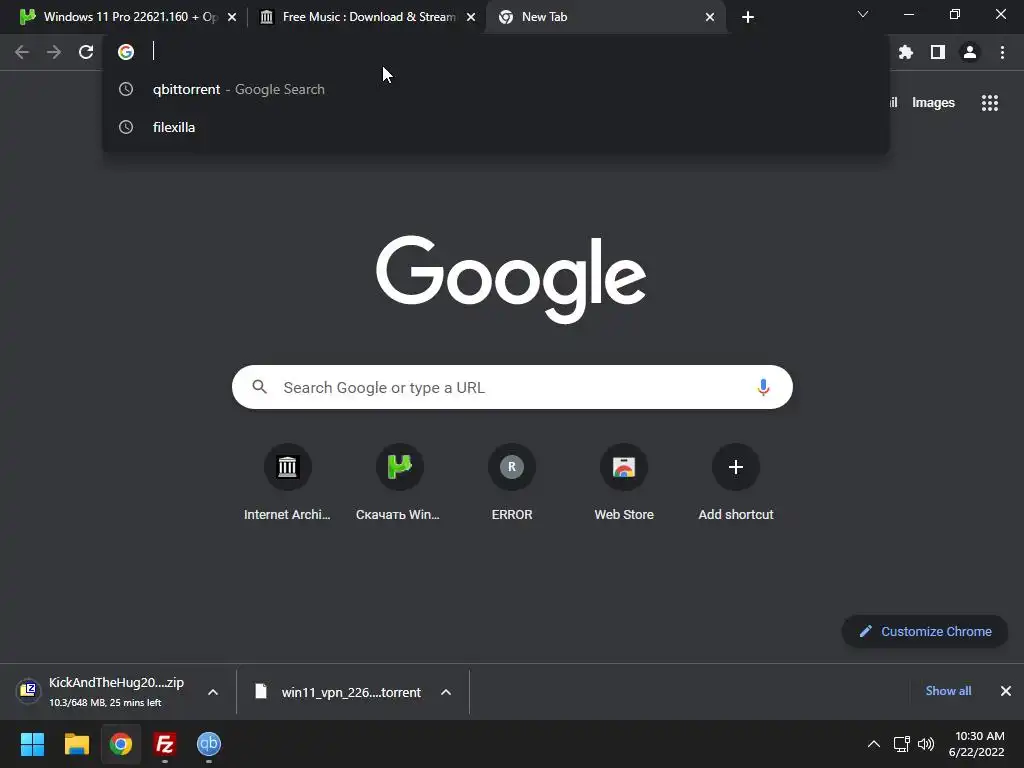
Task: Open the Windows Start menu
Action: pos(32,744)
